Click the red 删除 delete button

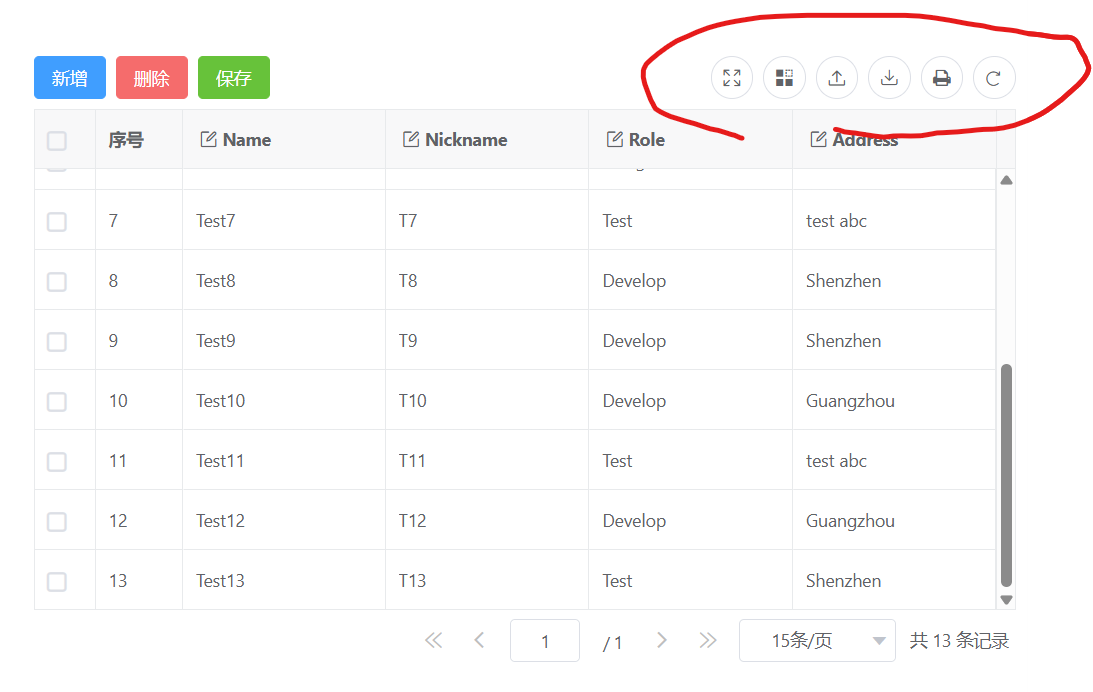[x=152, y=78]
